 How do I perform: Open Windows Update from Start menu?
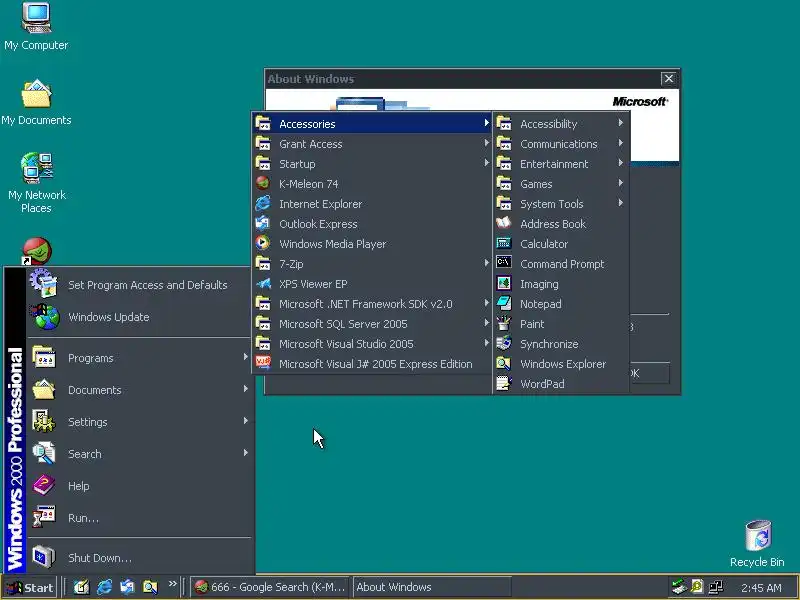pos(140,317)
